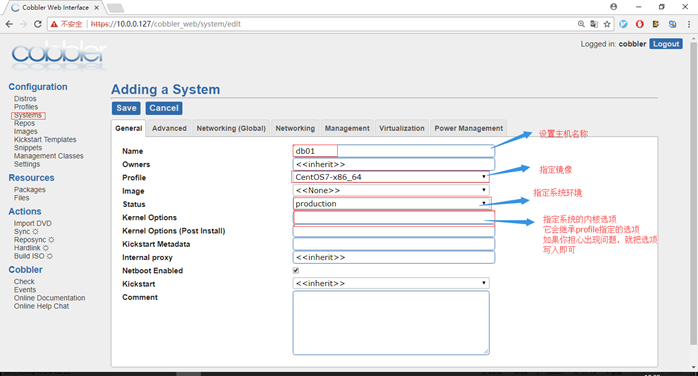
Task: Open Repos in the sidebar
Action: 24,123
